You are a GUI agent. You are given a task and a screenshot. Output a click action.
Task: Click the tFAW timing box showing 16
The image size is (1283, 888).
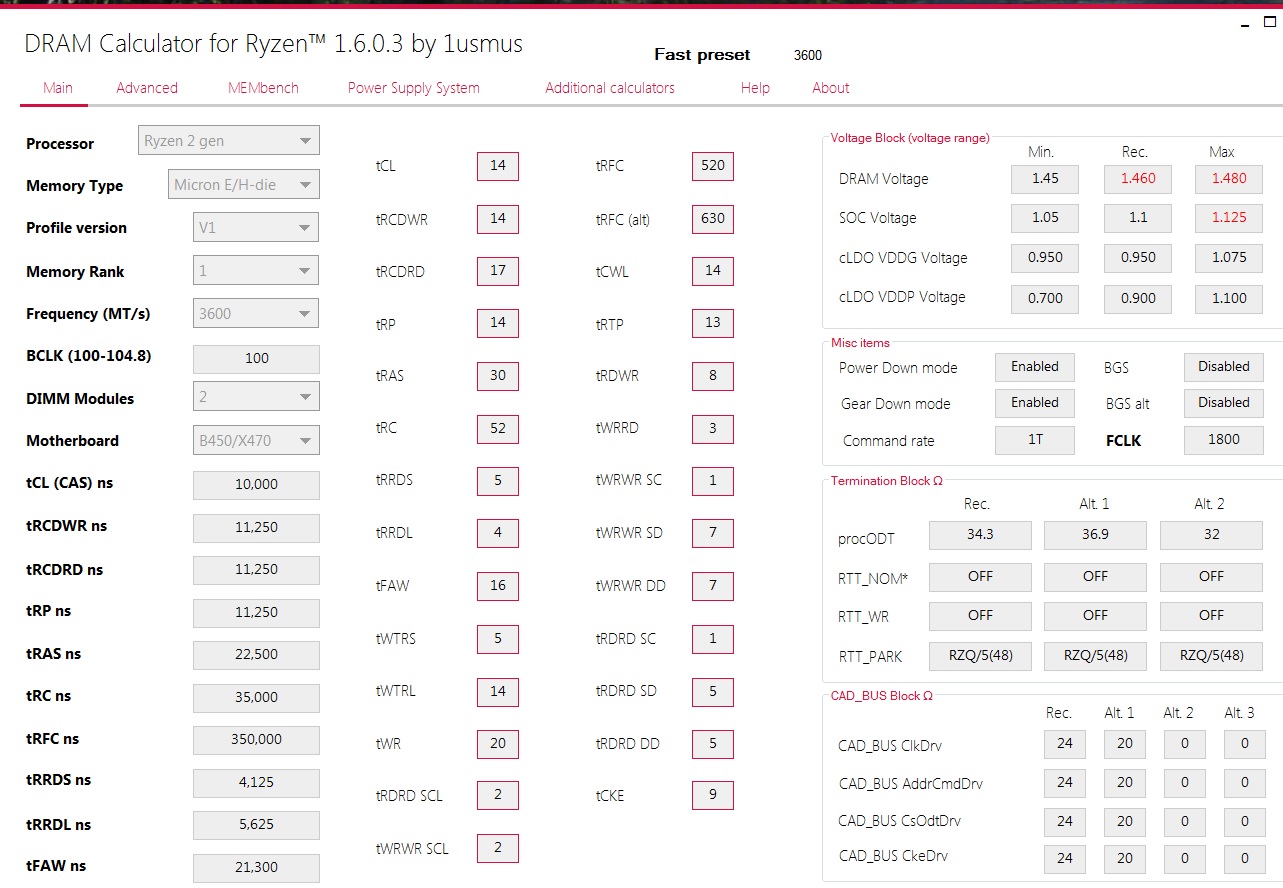(498, 586)
